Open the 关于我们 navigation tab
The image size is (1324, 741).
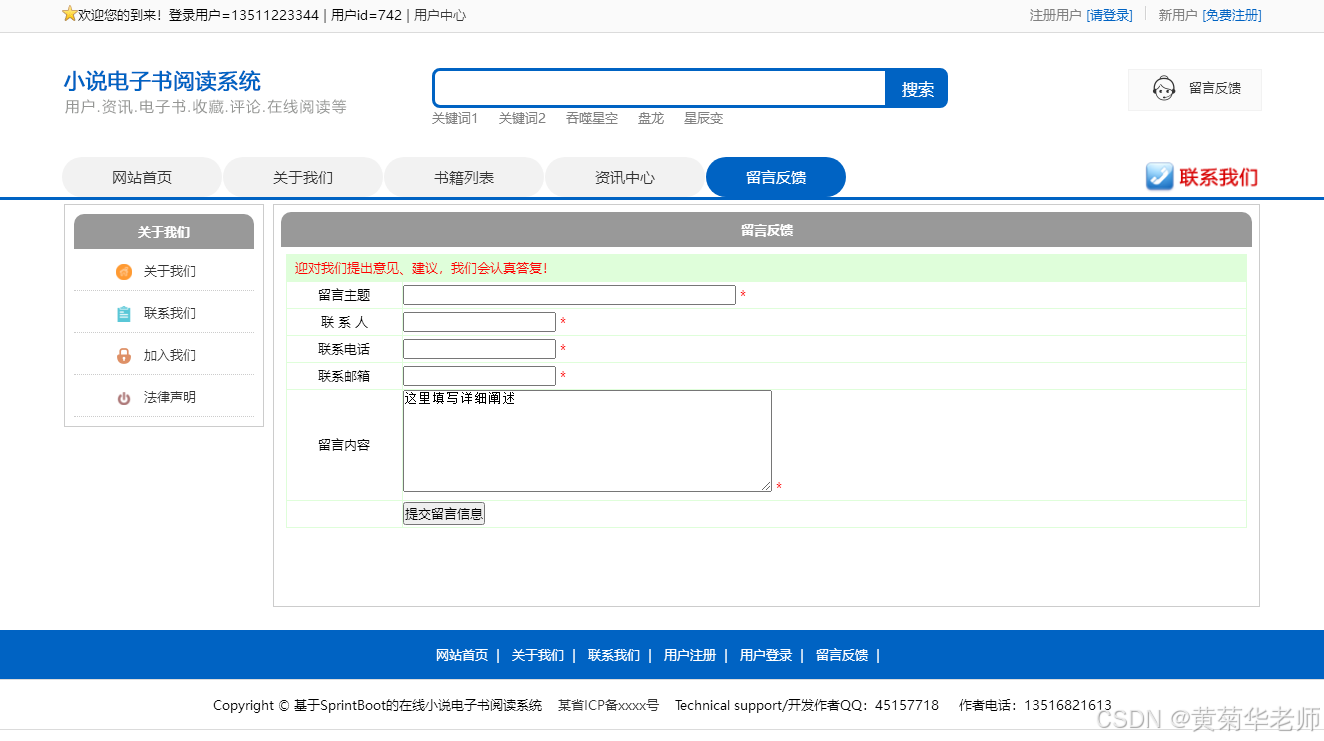tap(303, 177)
